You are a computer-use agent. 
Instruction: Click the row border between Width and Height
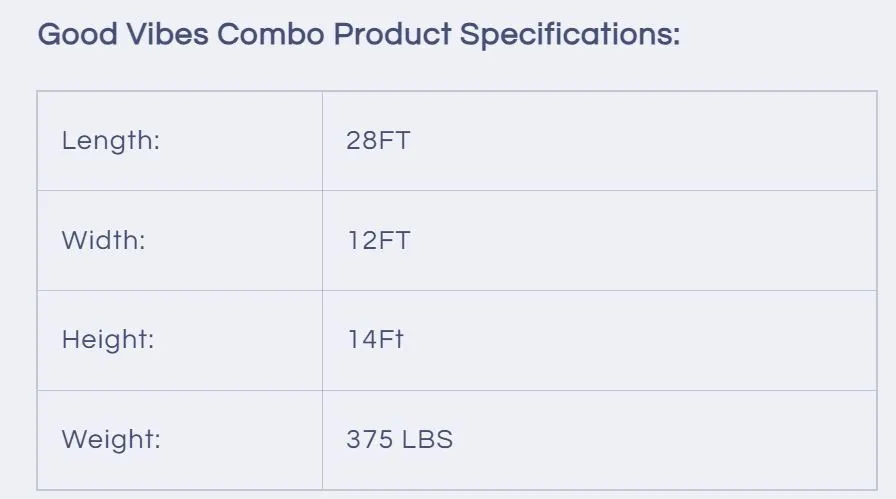pos(457,290)
